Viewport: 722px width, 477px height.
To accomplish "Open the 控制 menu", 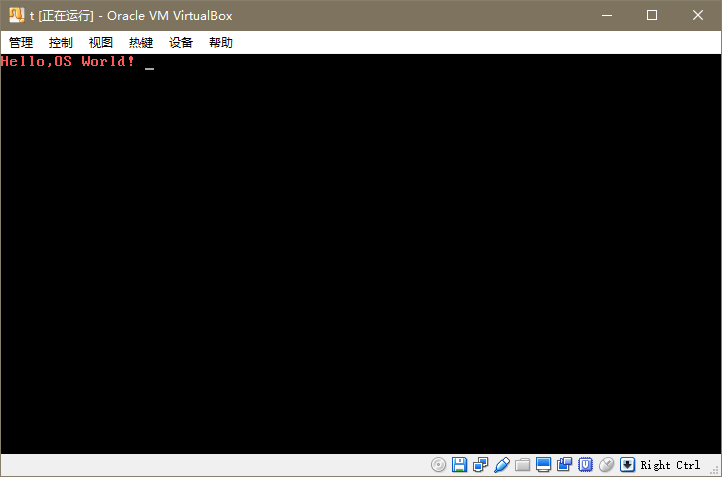I will [x=61, y=43].
